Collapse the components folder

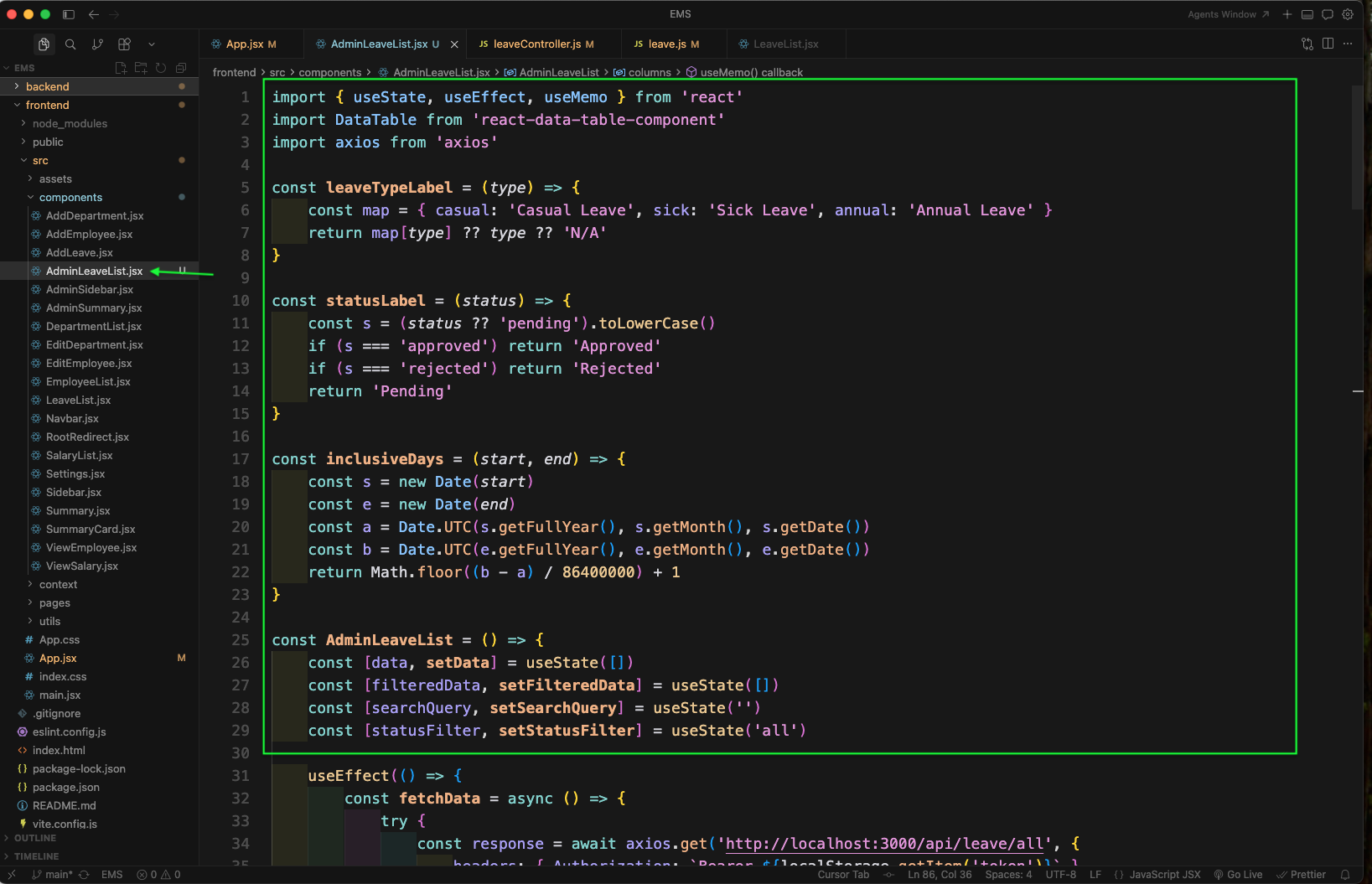(x=99, y=197)
